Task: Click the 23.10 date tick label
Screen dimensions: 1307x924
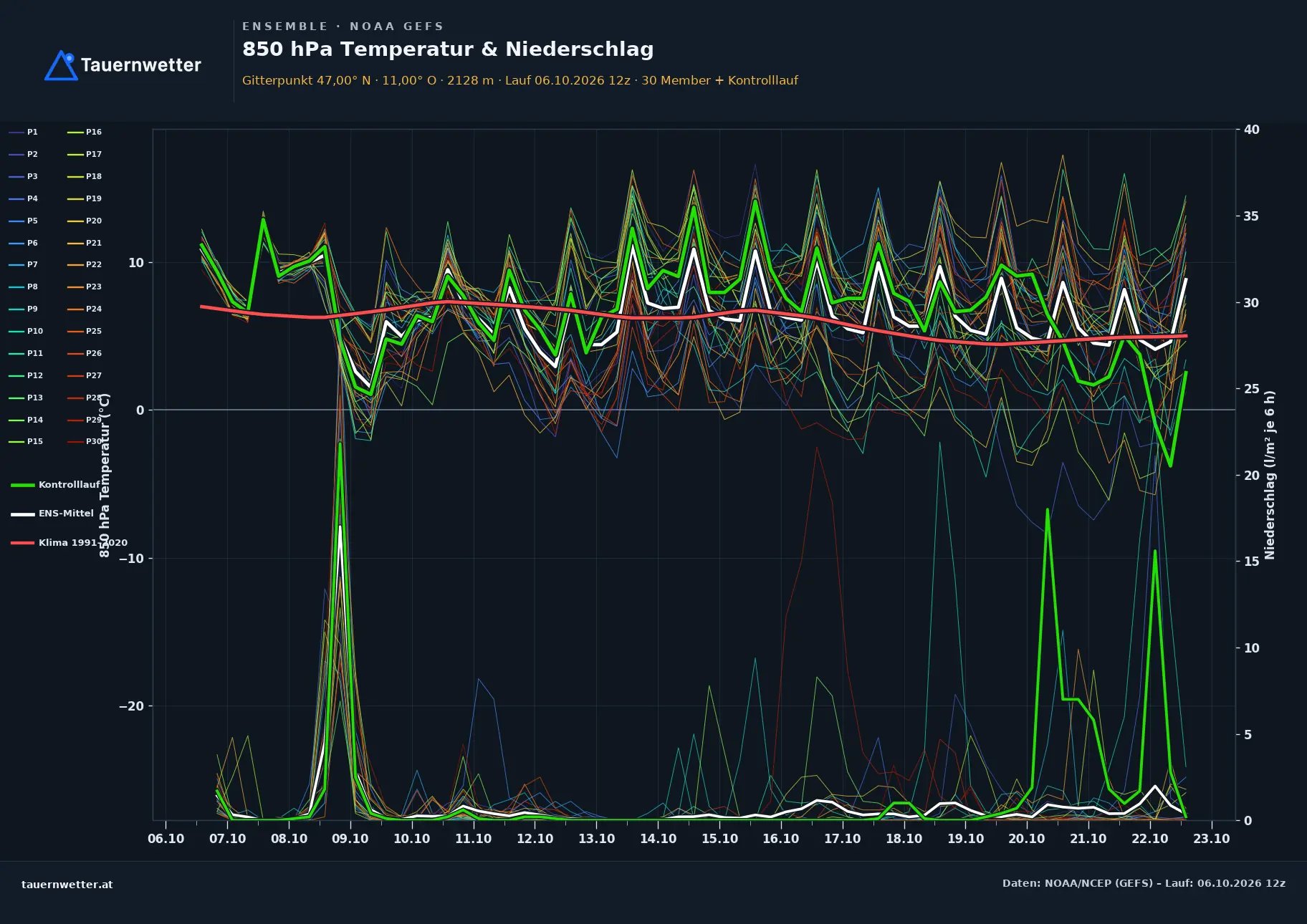Action: click(1211, 839)
